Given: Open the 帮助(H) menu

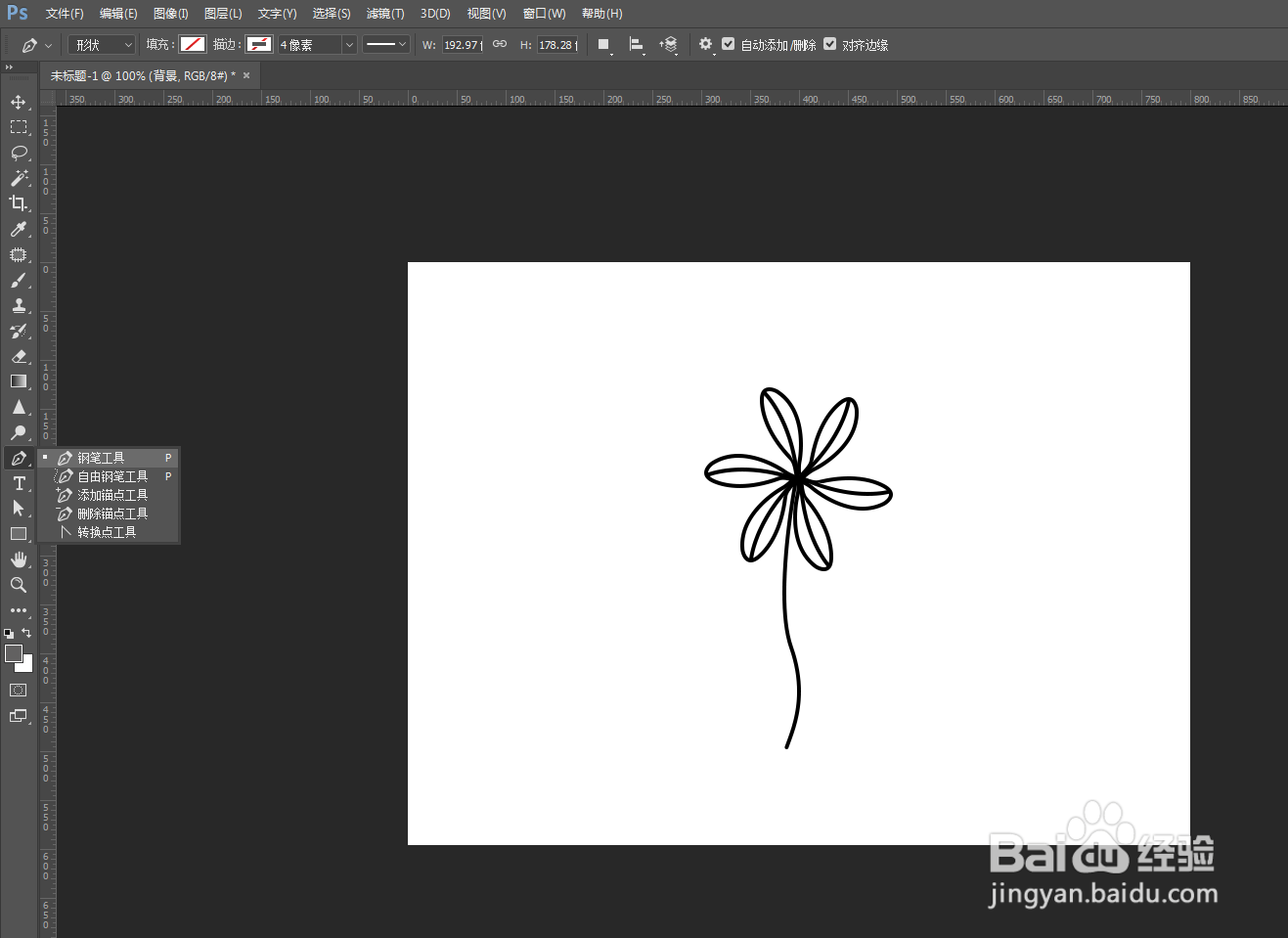Looking at the screenshot, I should (x=601, y=14).
